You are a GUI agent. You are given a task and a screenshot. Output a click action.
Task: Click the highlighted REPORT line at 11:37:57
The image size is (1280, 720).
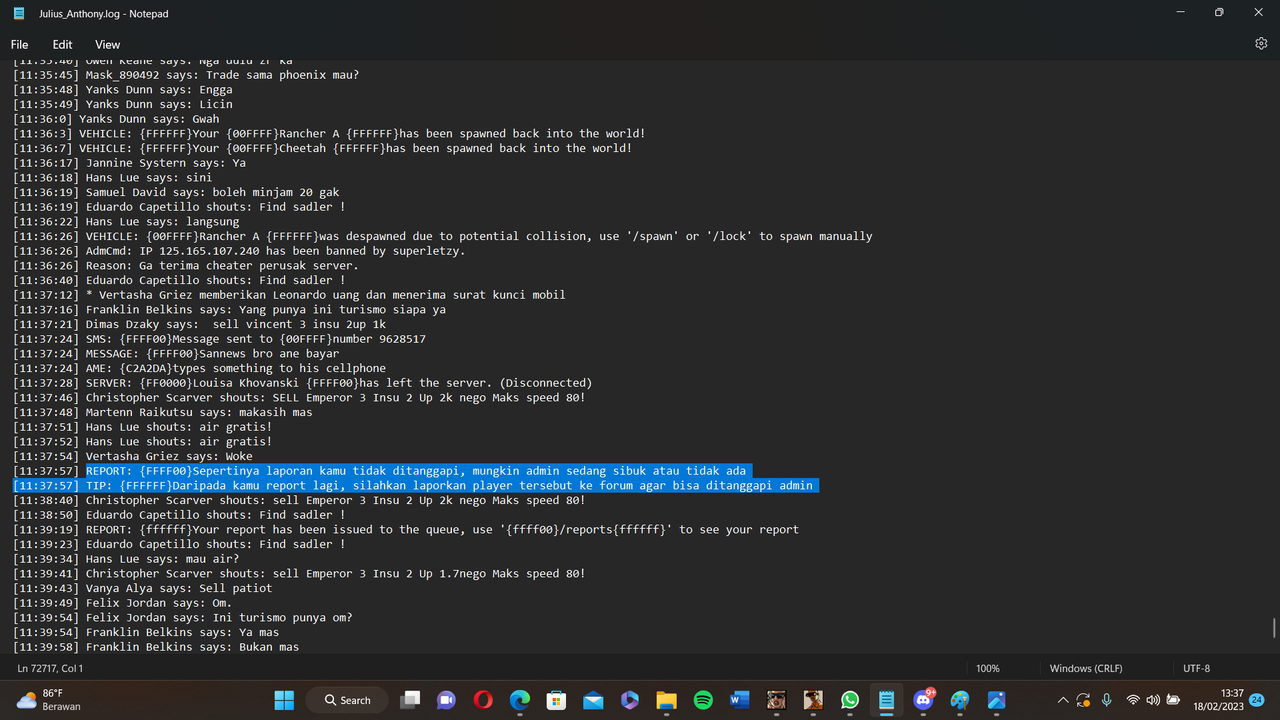coord(381,471)
